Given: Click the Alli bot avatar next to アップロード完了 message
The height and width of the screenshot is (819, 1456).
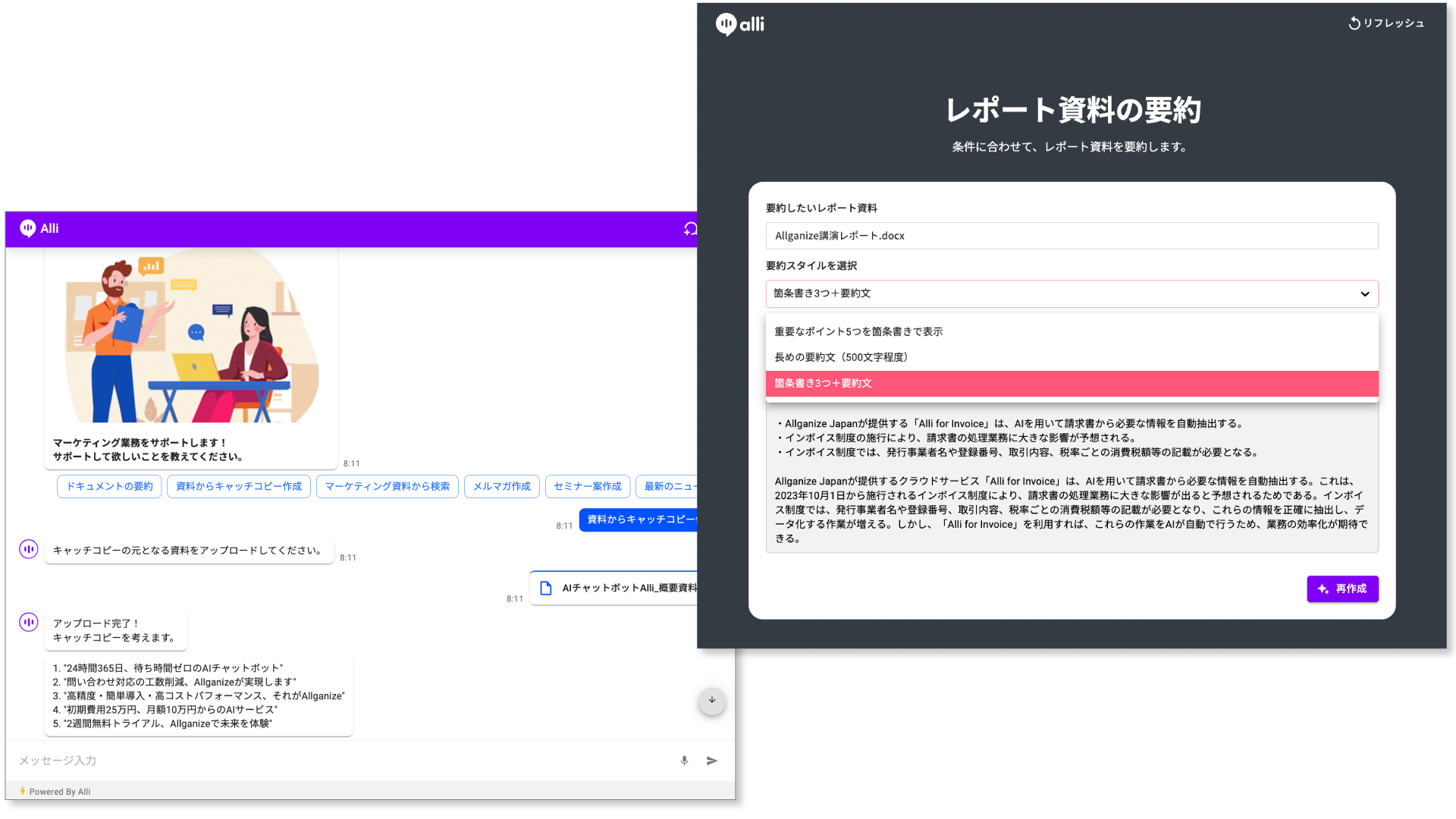Looking at the screenshot, I should 28,622.
